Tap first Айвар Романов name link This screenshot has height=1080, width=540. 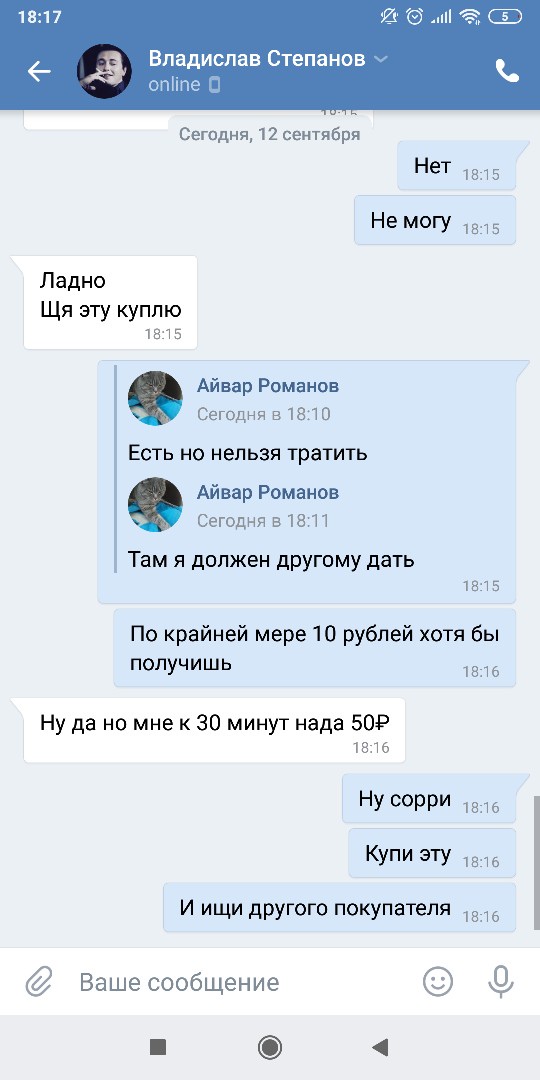268,386
